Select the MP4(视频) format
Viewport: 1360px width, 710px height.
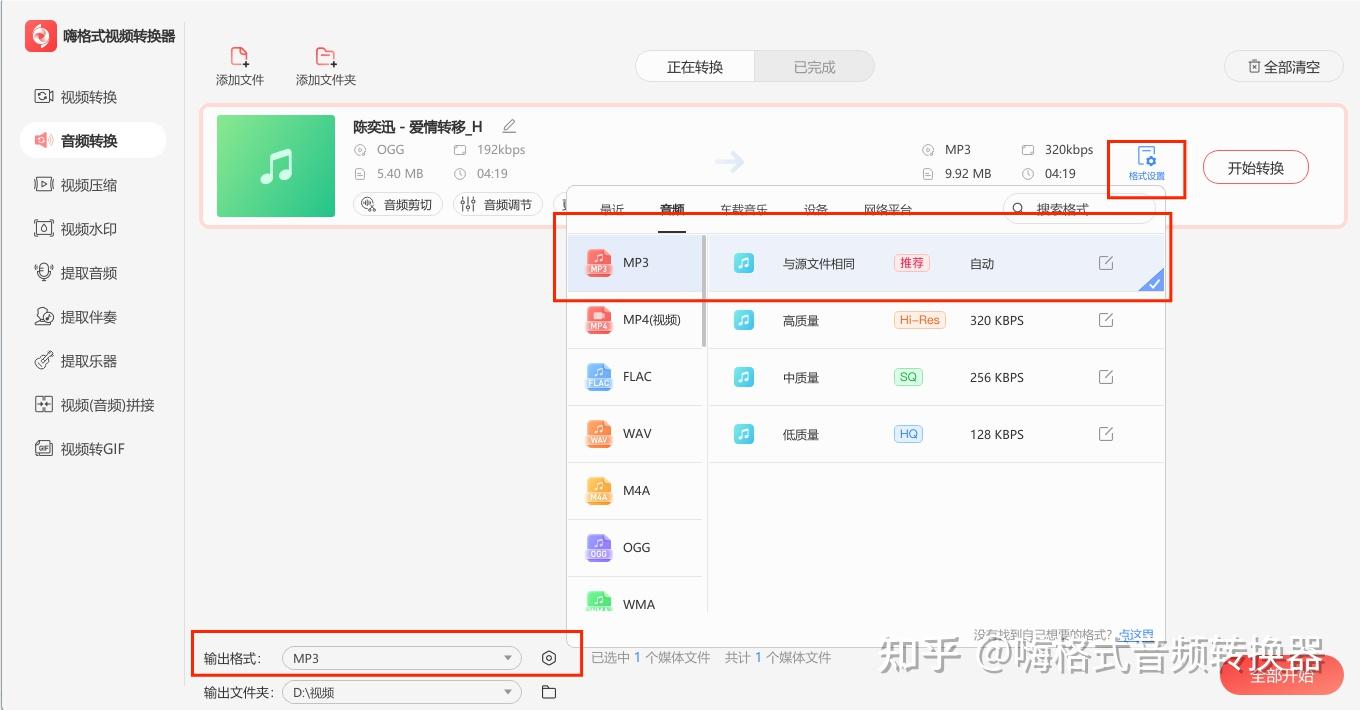tap(635, 320)
